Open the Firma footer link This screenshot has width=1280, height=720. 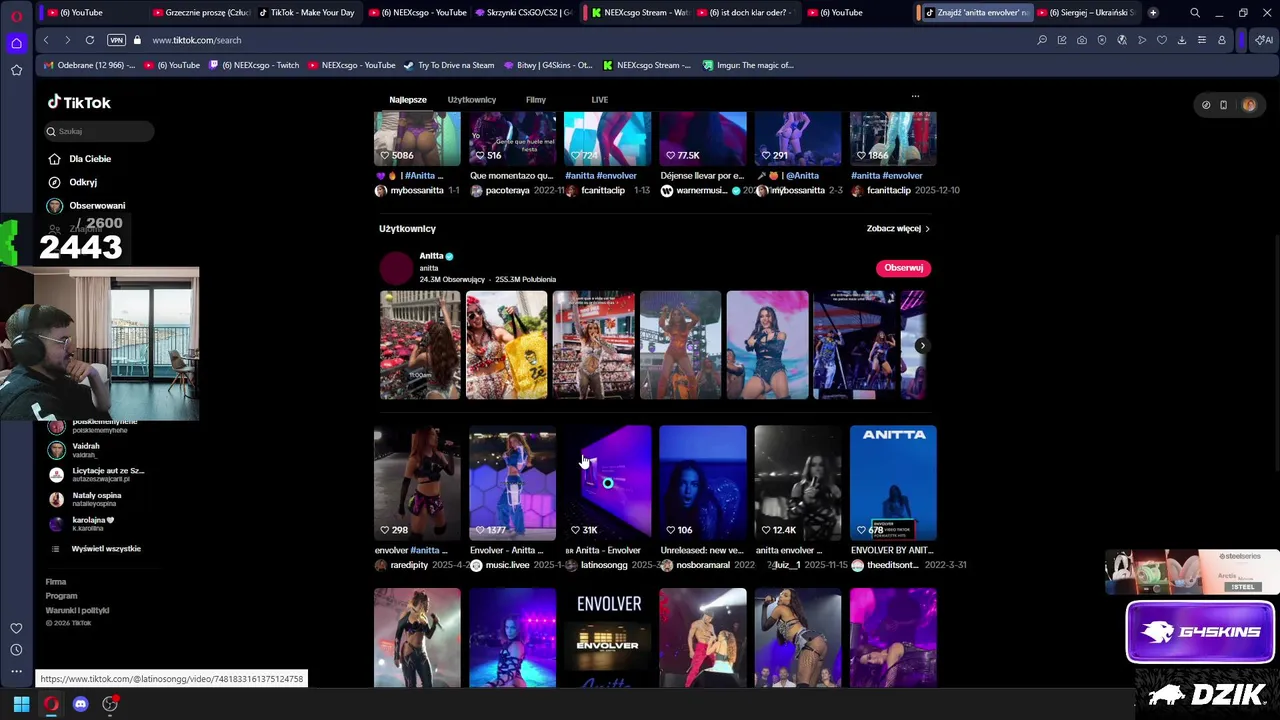[56, 582]
